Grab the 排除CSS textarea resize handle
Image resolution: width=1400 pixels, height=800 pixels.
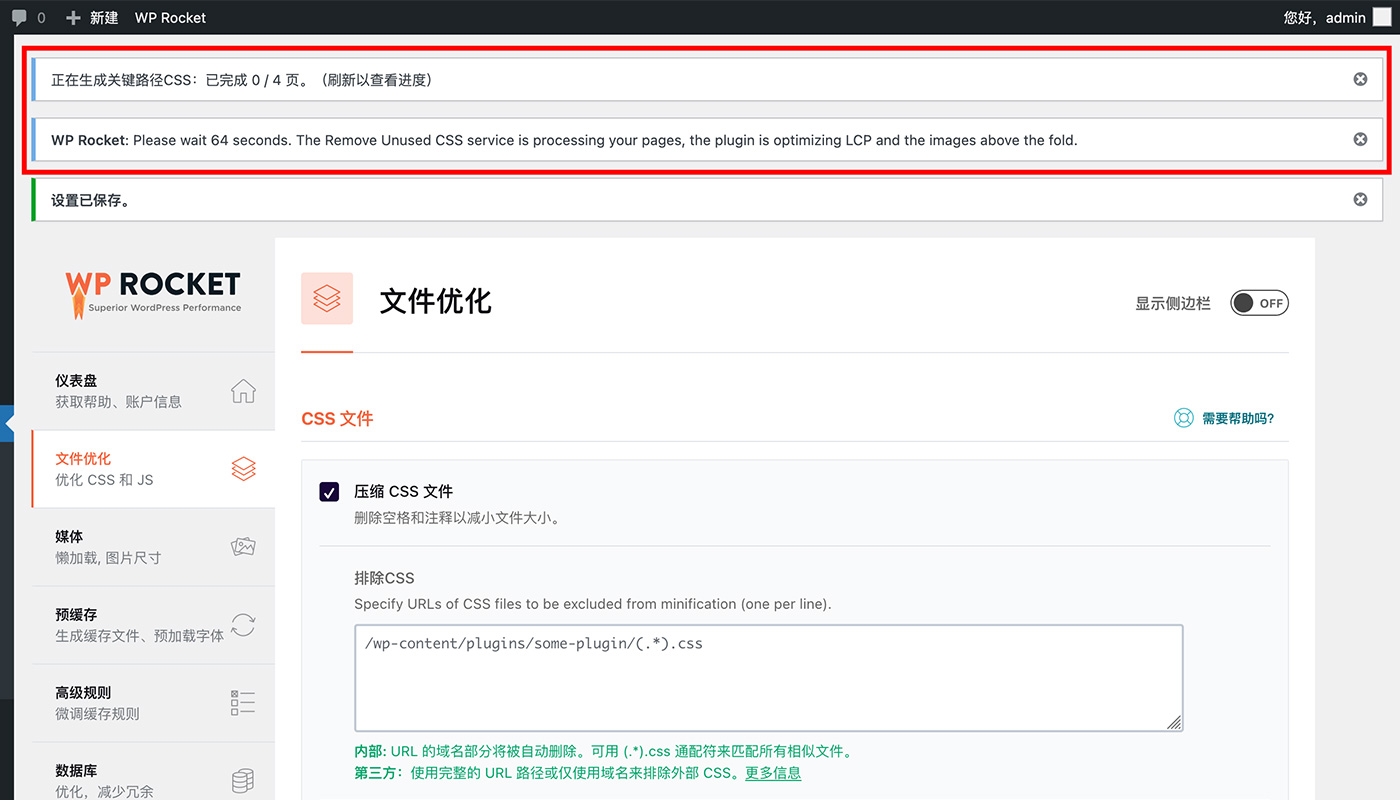tap(1174, 722)
